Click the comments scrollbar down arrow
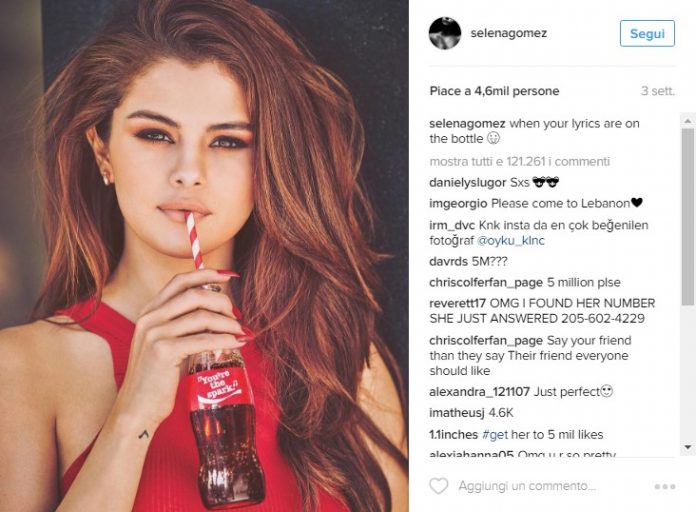 688,447
